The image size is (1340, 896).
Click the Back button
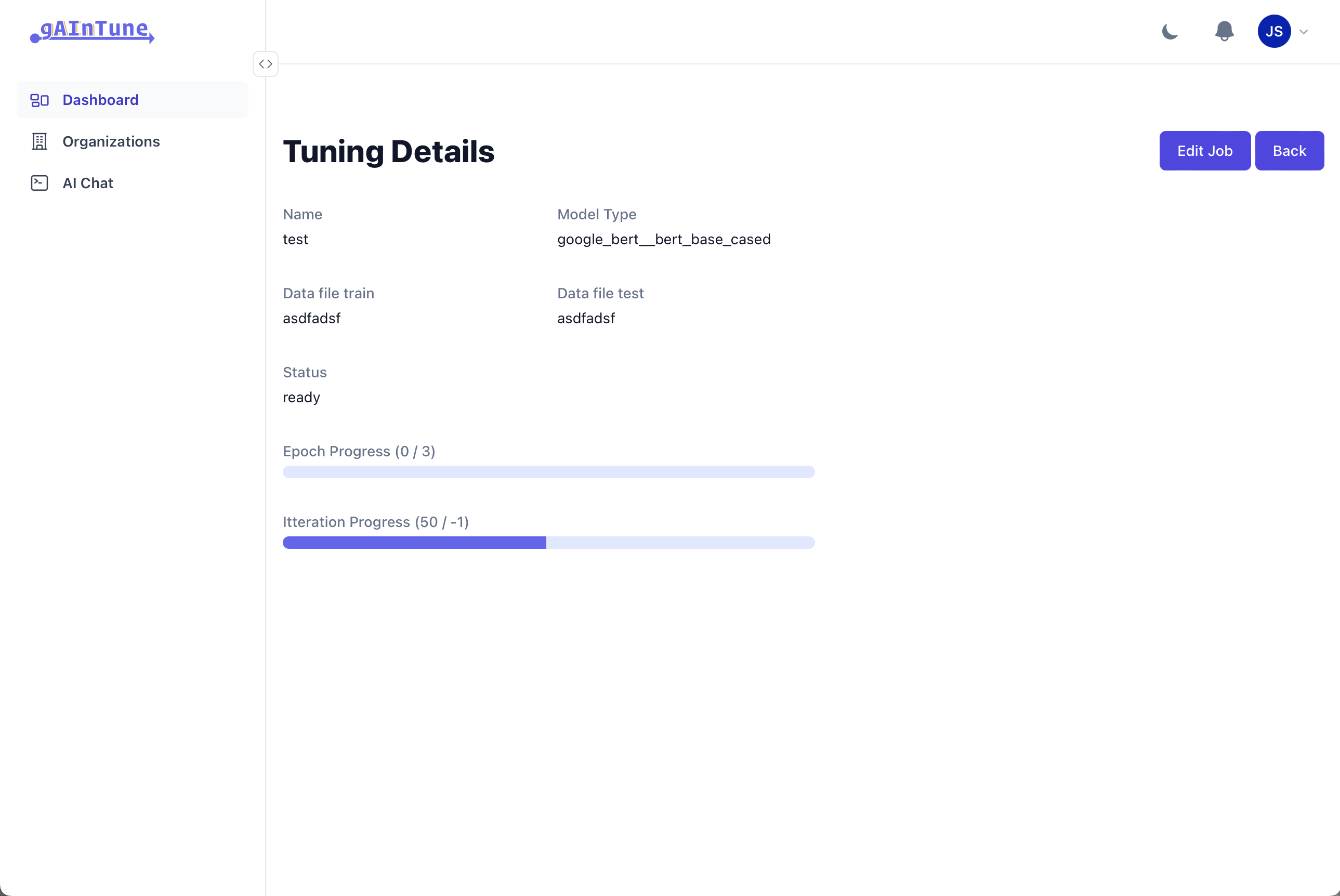1289,150
